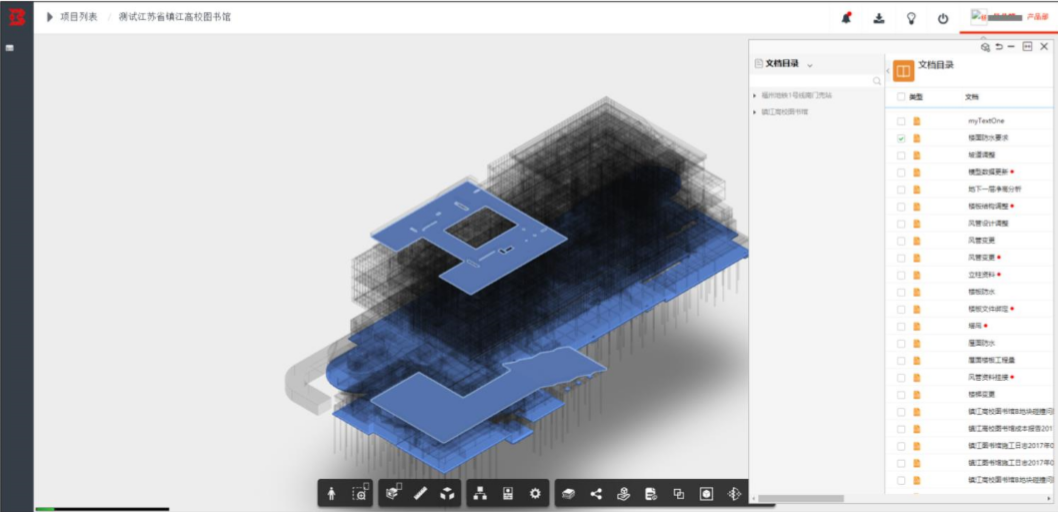The height and width of the screenshot is (512, 1058).
Task: Open the 文档目录 dropdown chevron
Action: 810,65
